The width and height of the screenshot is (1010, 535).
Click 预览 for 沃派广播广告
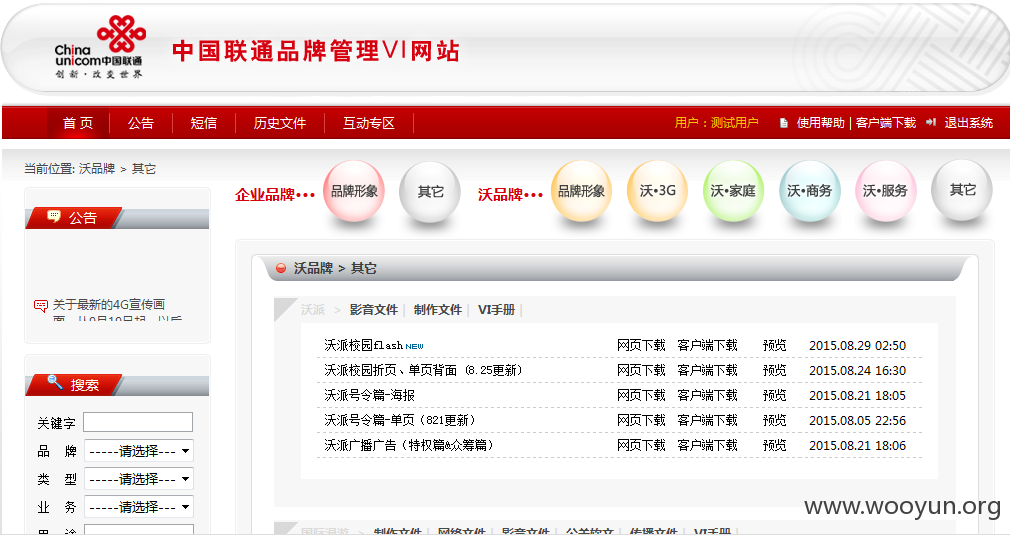click(775, 446)
